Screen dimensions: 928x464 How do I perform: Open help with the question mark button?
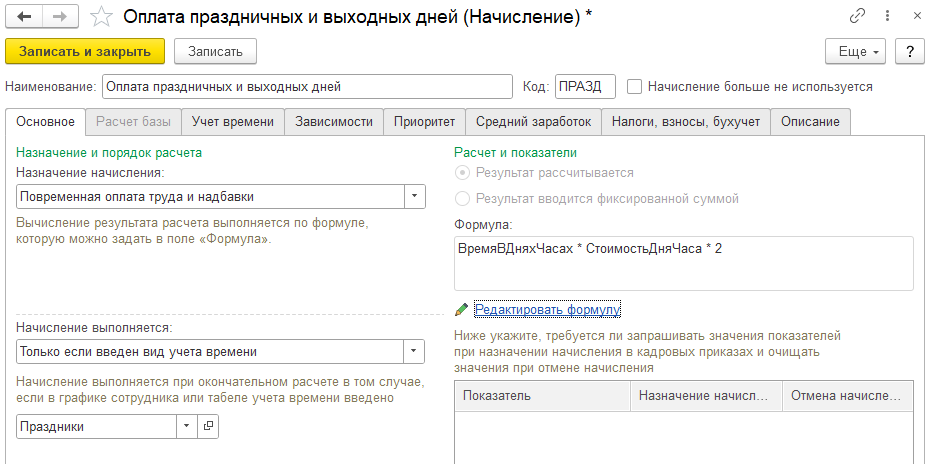(909, 51)
